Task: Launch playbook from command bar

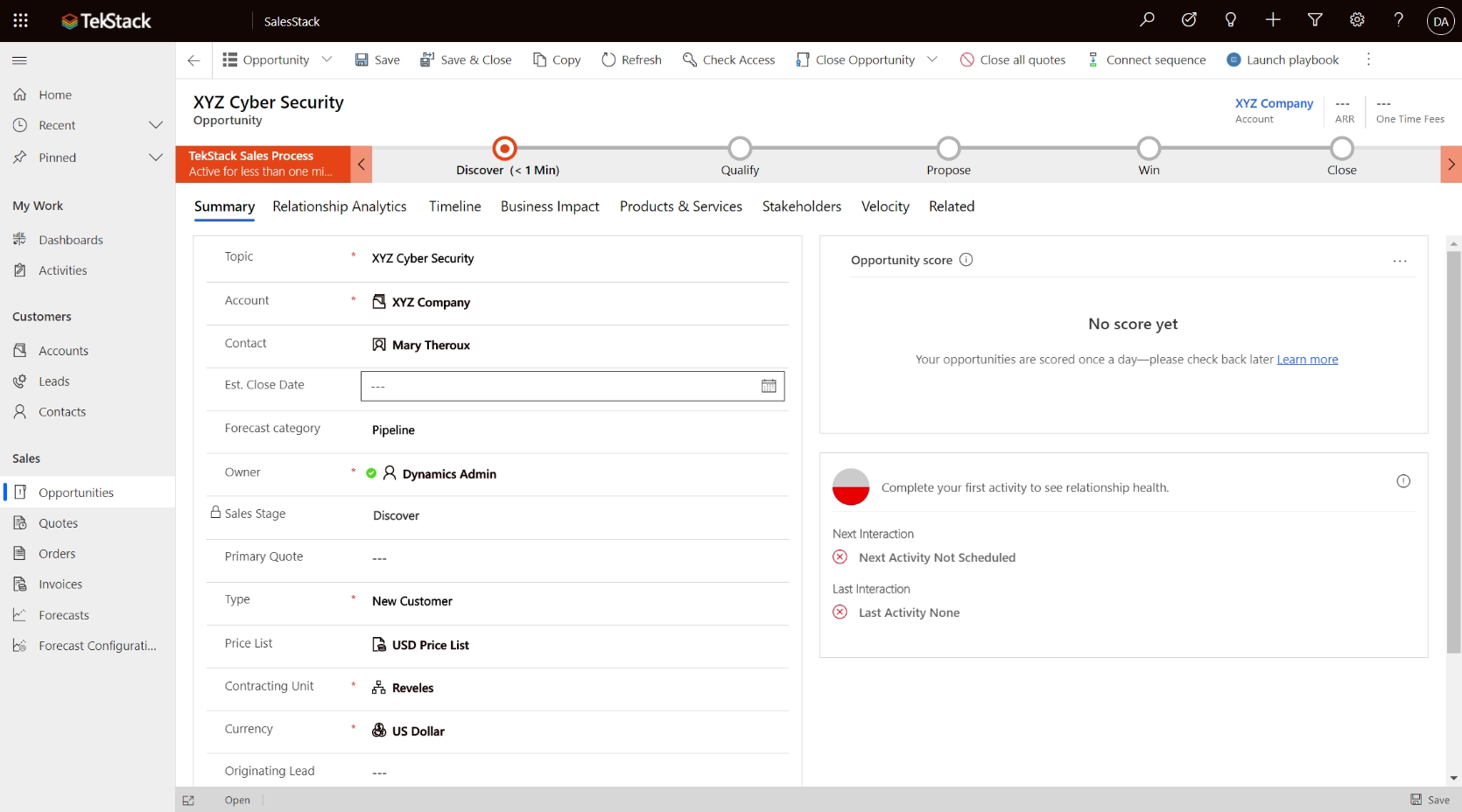Action: (x=1283, y=59)
